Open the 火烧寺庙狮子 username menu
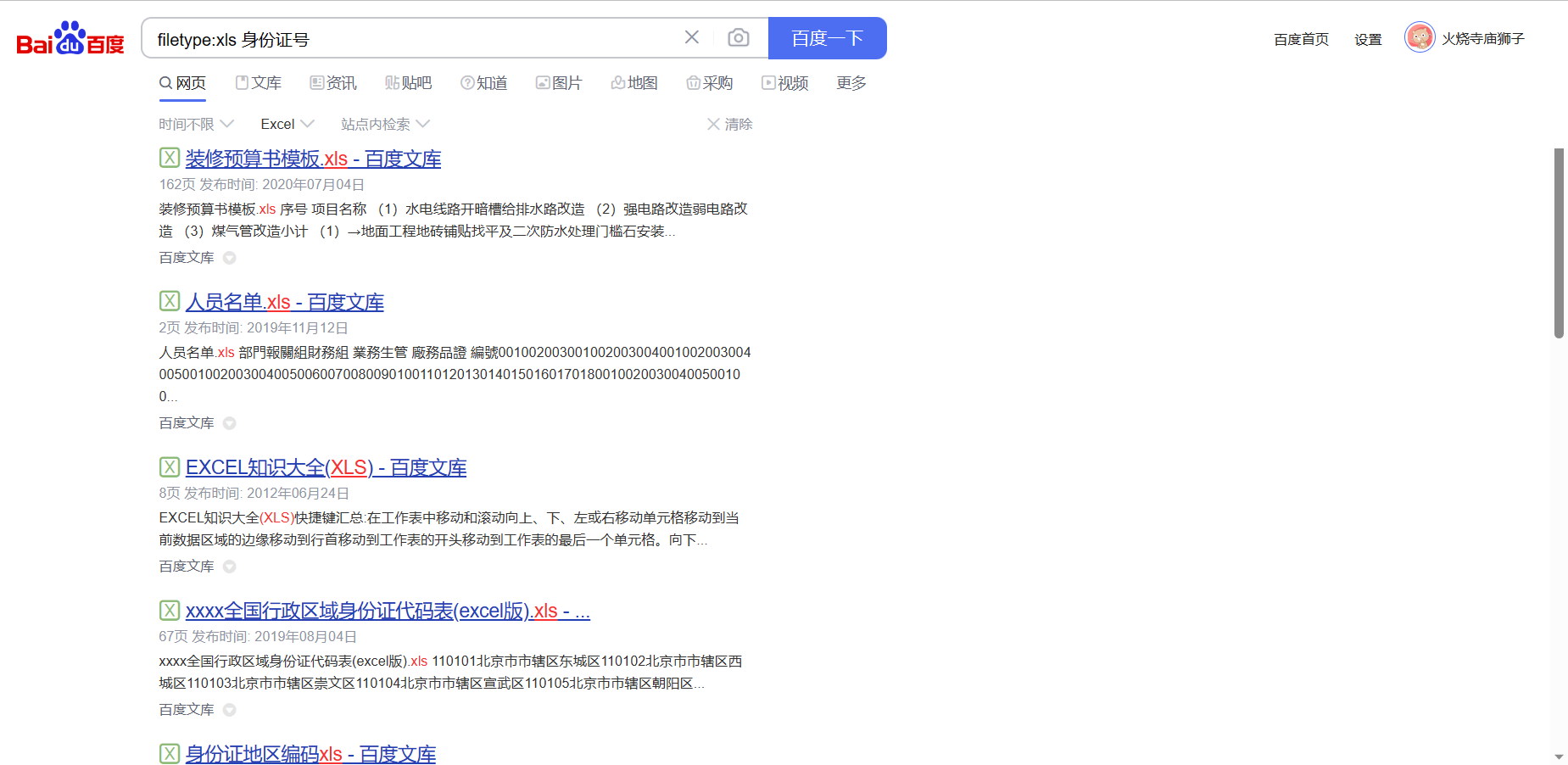Screen dimensions: 1568x765 click(x=1483, y=39)
